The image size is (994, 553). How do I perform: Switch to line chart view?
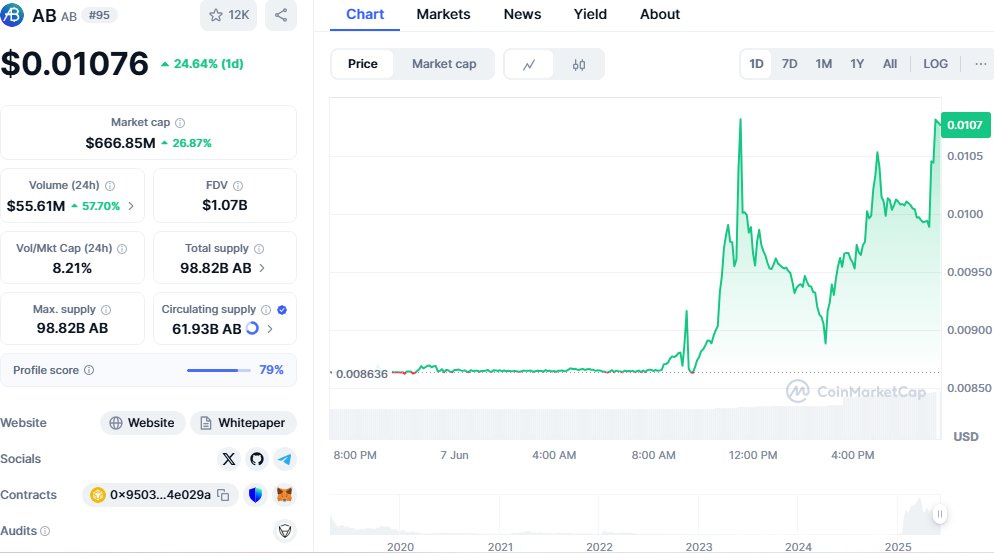tap(529, 64)
